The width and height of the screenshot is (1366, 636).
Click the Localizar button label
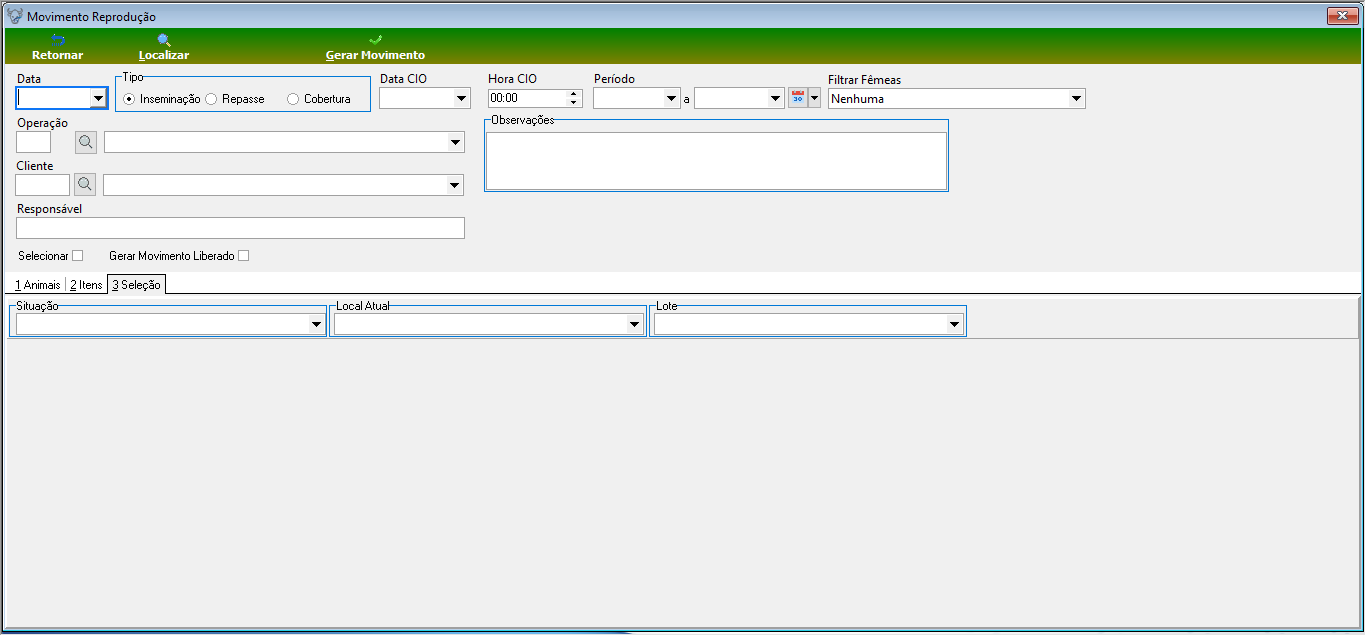click(164, 55)
